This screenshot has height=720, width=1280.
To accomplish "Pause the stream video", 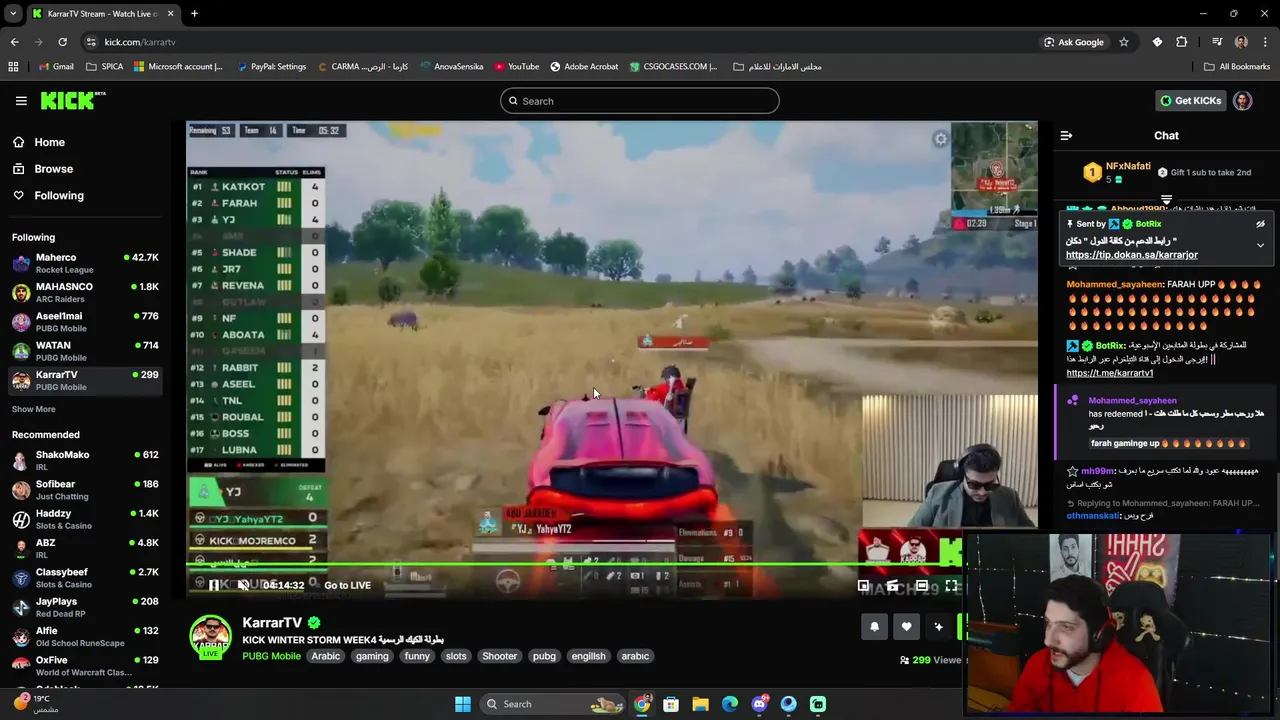I will 213,585.
